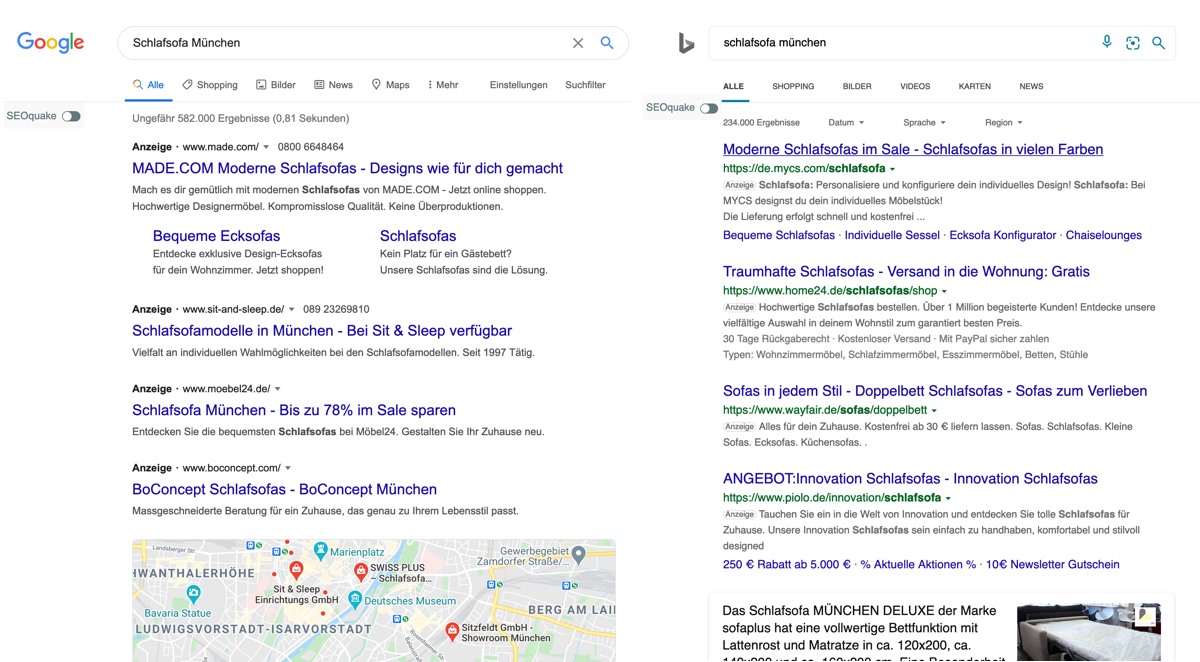This screenshot has height=662, width=1200.
Task: Switch to Bing's KARTEN tab
Action: (975, 87)
